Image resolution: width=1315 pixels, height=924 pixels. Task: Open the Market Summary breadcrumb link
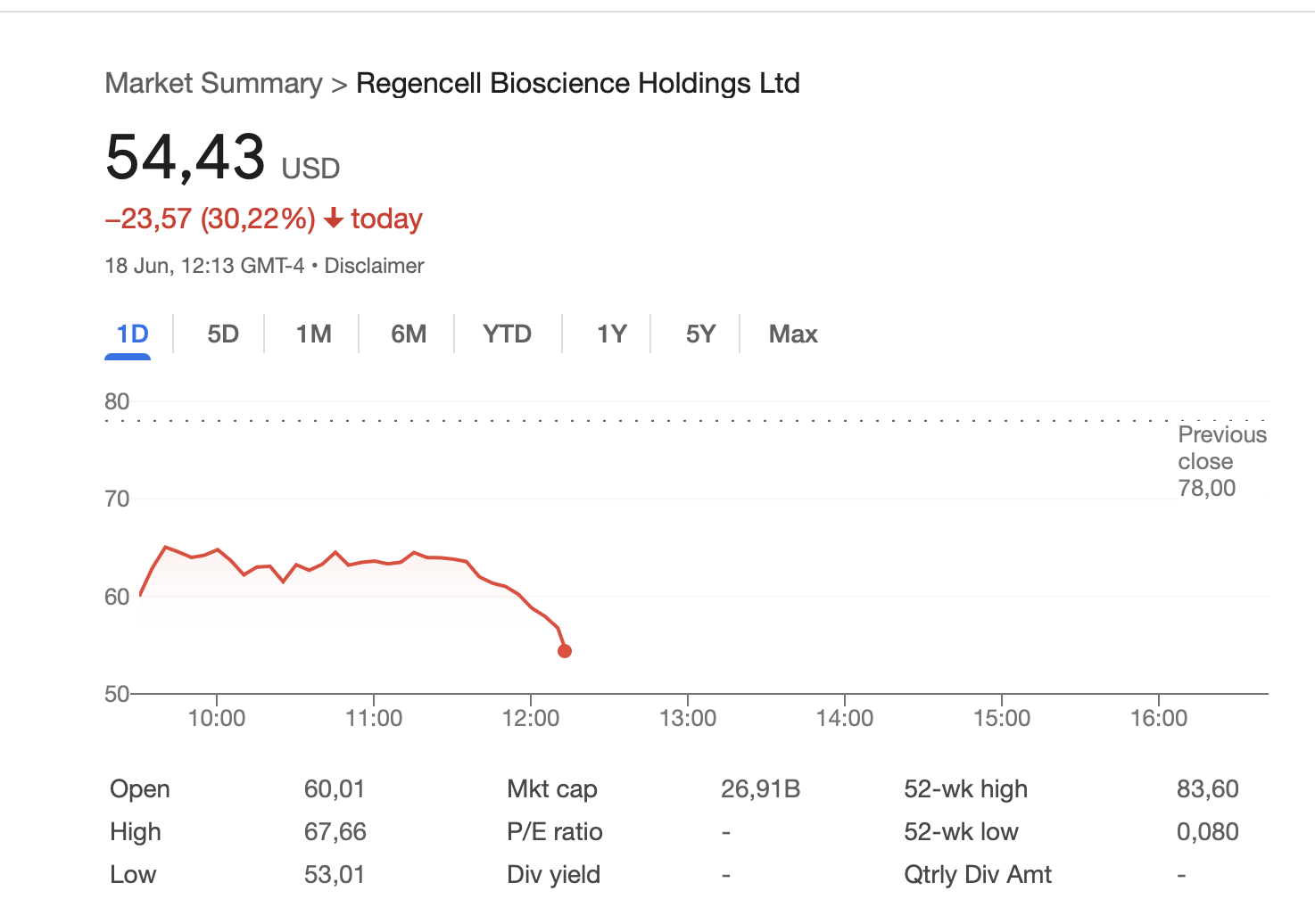213,83
